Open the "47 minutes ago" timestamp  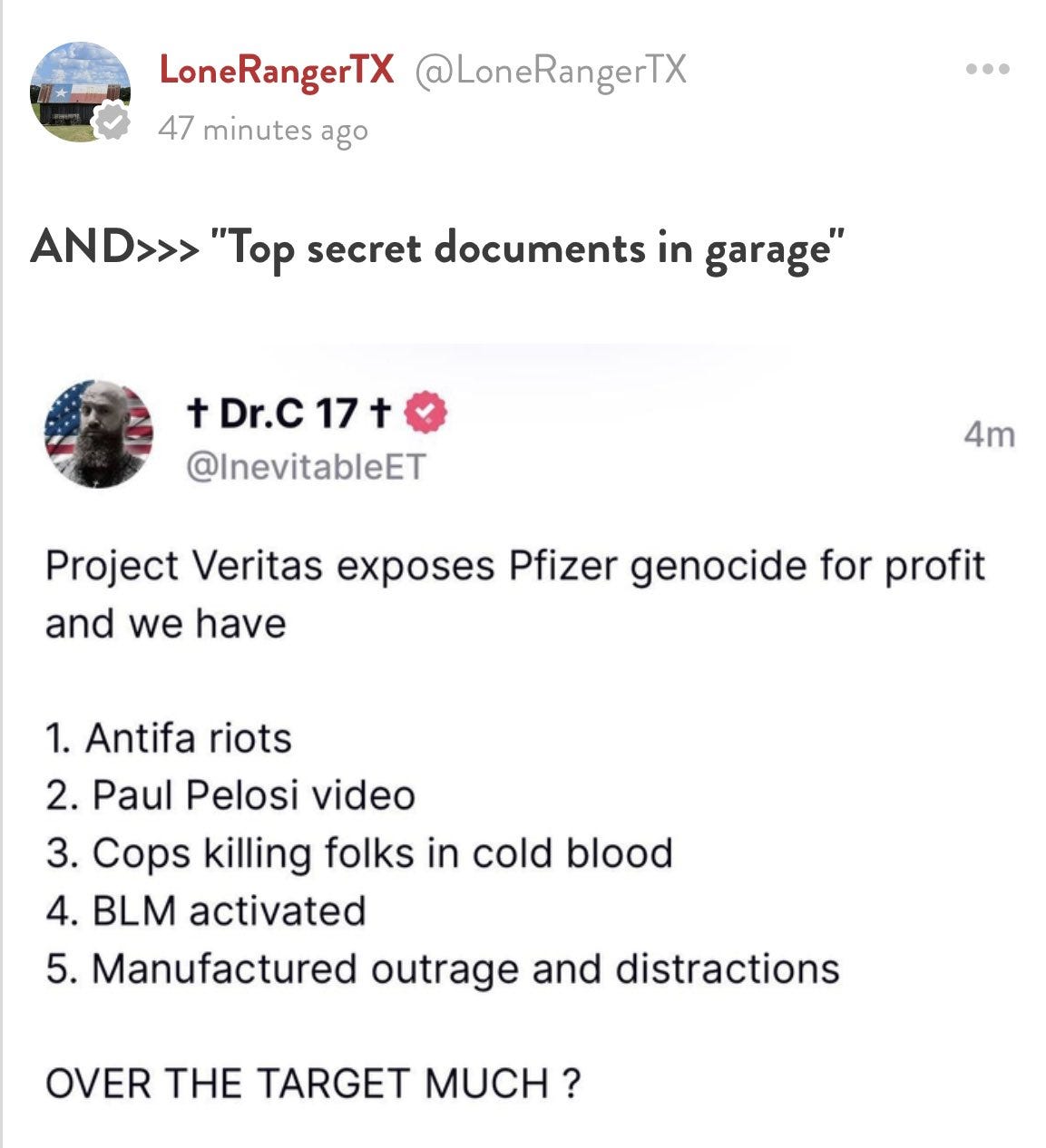click(263, 130)
